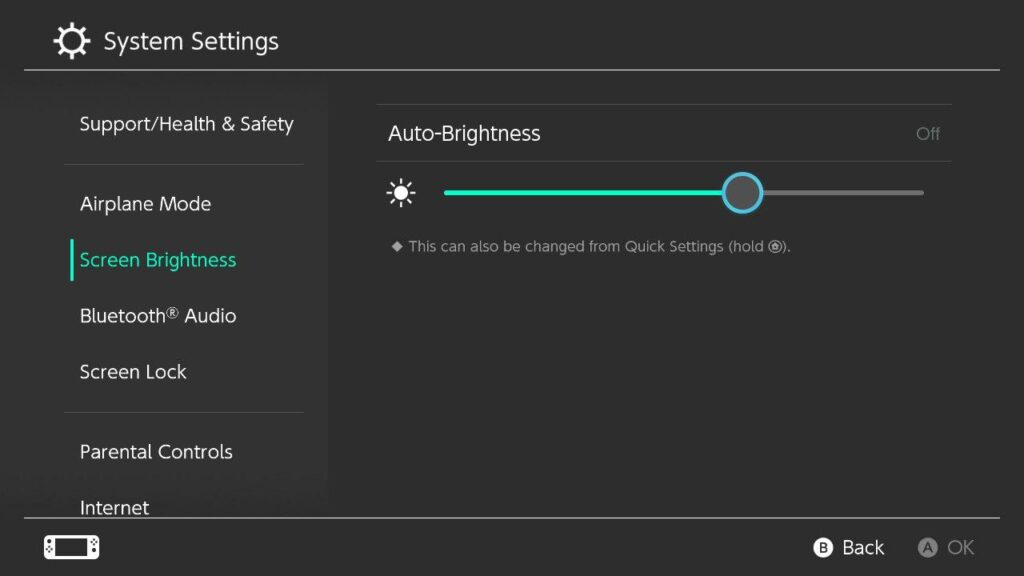Screen dimensions: 1024x576
Task: Click the sun brightness icon
Action: coord(401,192)
